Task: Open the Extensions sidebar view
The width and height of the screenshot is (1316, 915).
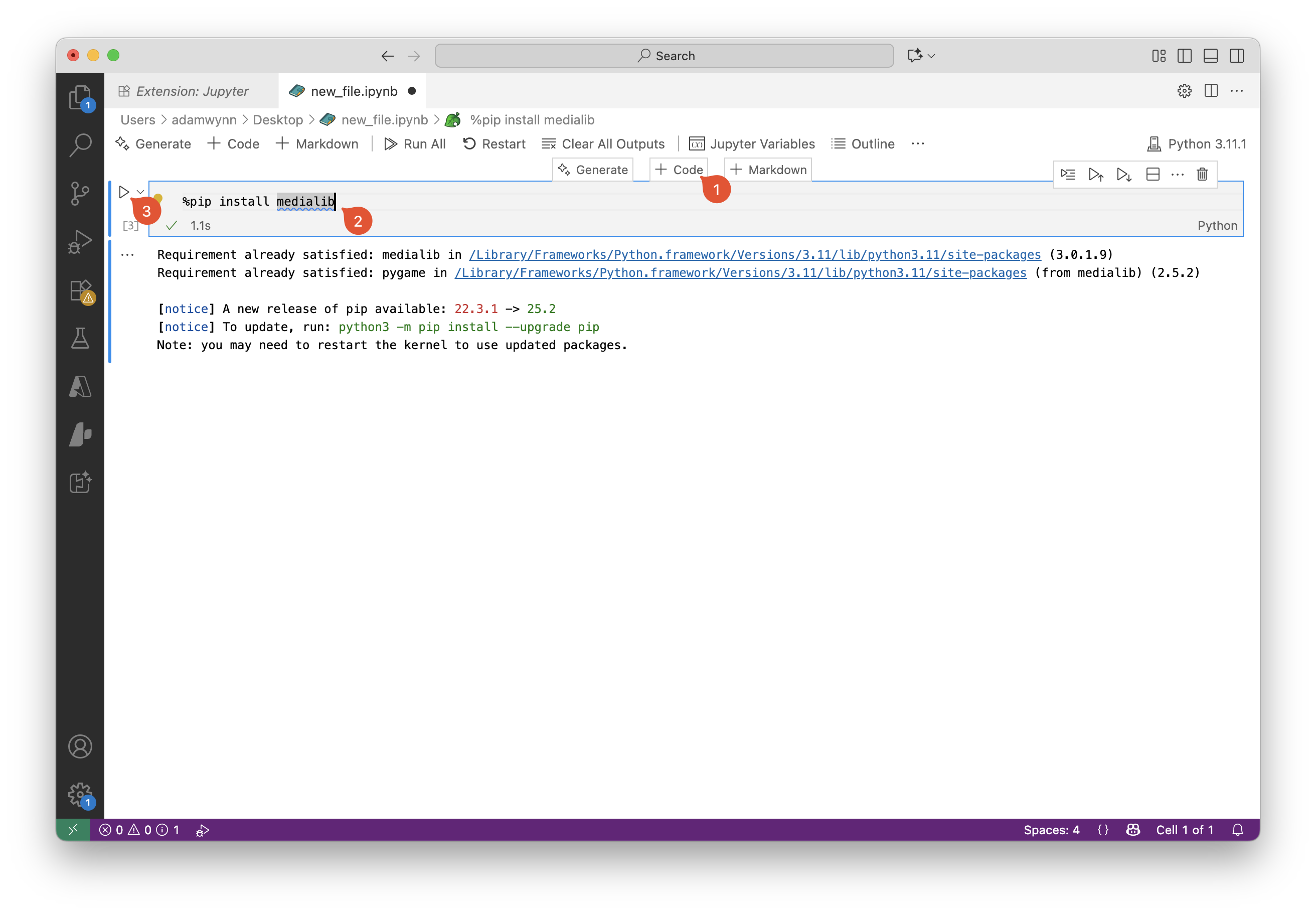Action: click(80, 290)
